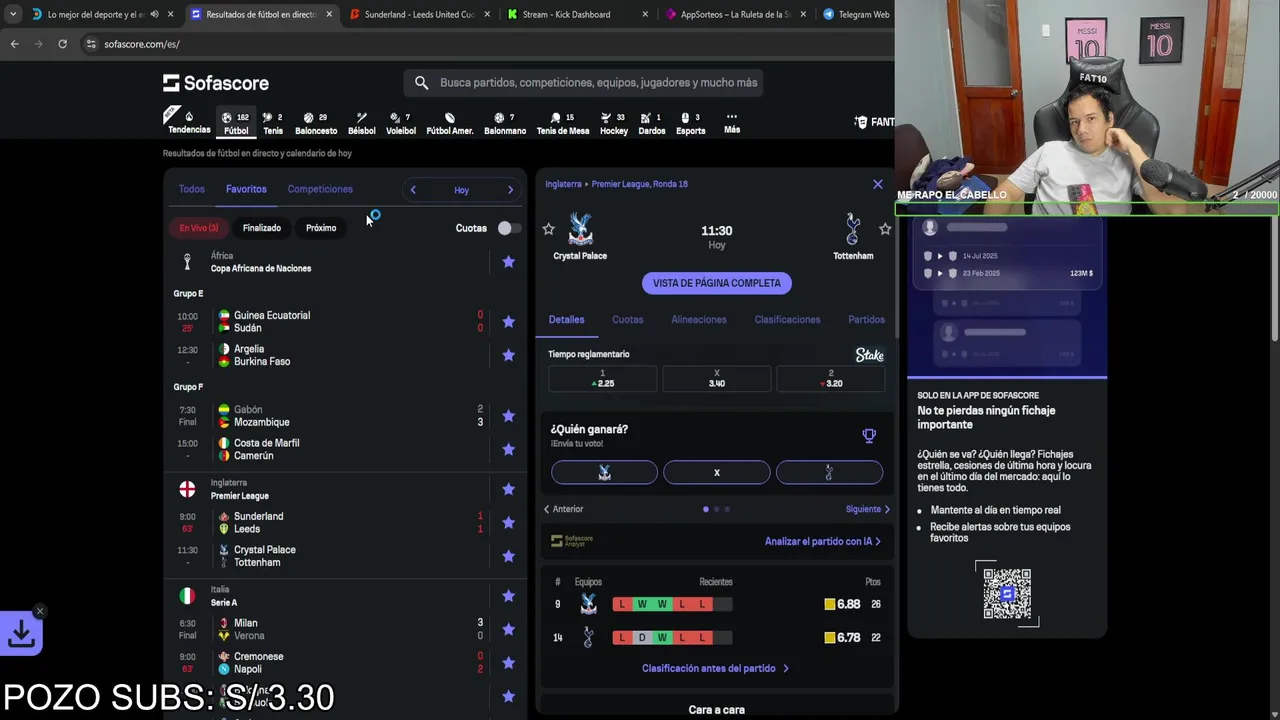Filter by Finalizado matches
1280x720 pixels.
click(x=262, y=228)
